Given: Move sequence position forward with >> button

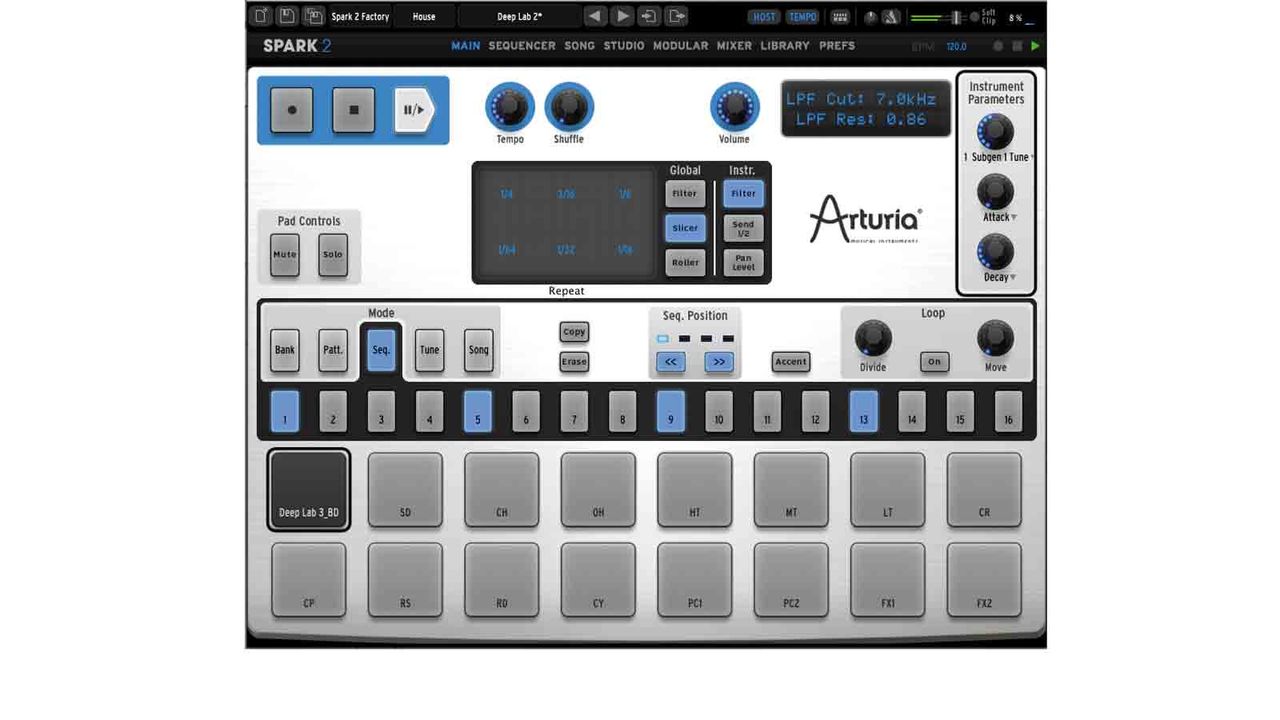Looking at the screenshot, I should pyautogui.click(x=719, y=362).
